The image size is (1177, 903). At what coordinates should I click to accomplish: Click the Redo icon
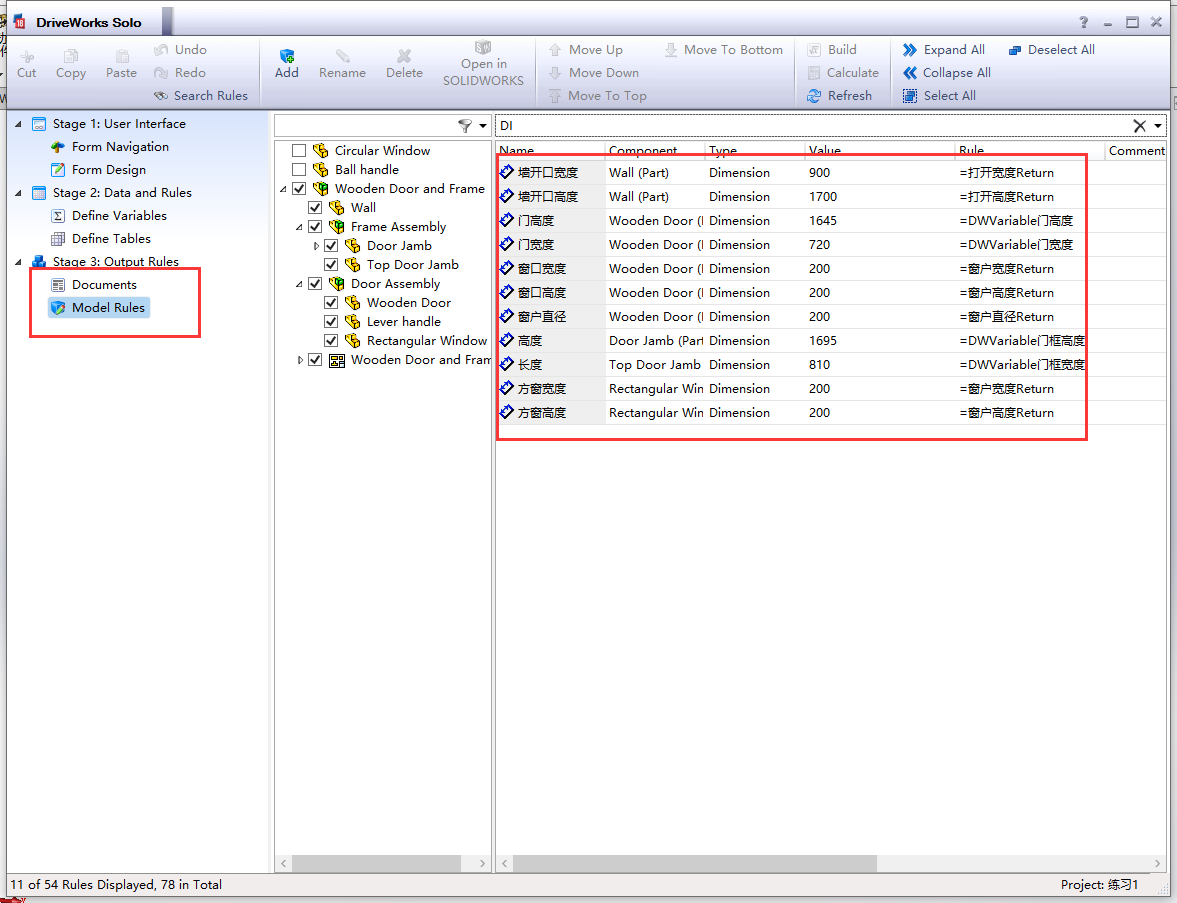(161, 73)
